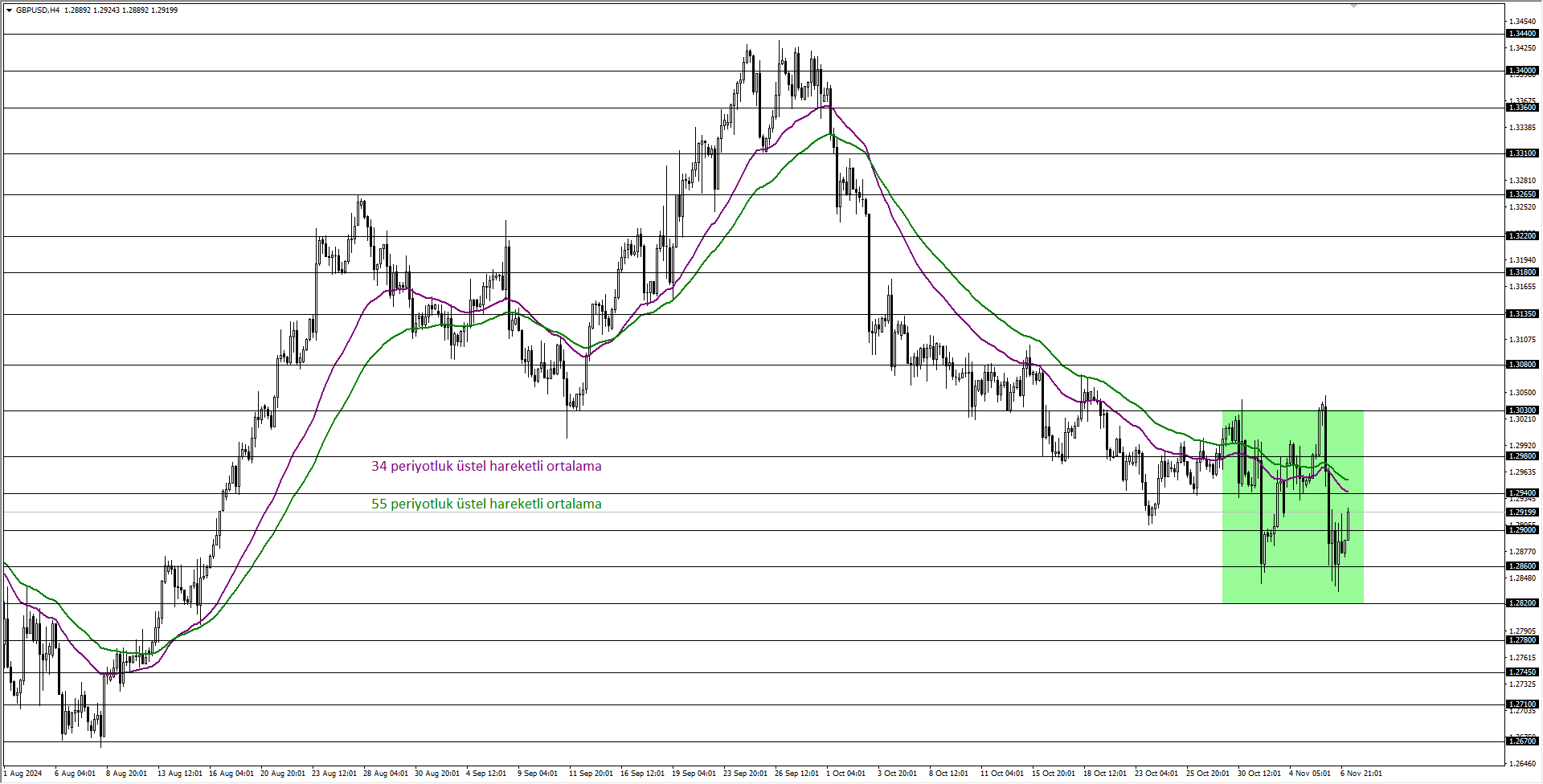Click the 1.34540 price scale value

point(1522,22)
